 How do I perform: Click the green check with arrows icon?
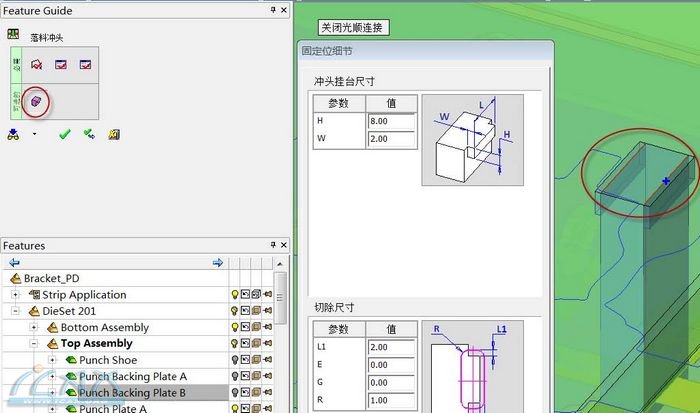(89, 134)
